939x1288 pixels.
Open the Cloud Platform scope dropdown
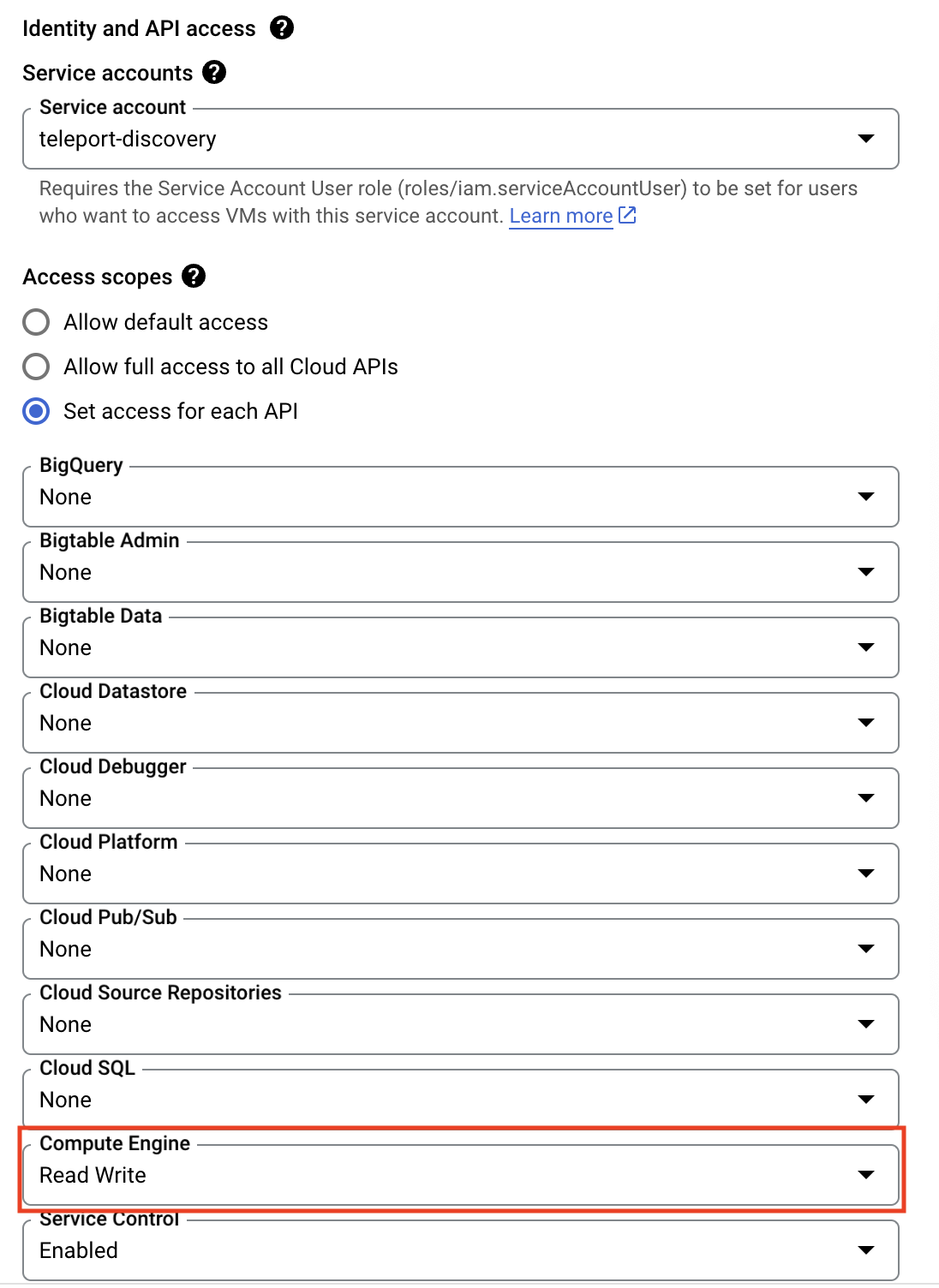coord(867,874)
